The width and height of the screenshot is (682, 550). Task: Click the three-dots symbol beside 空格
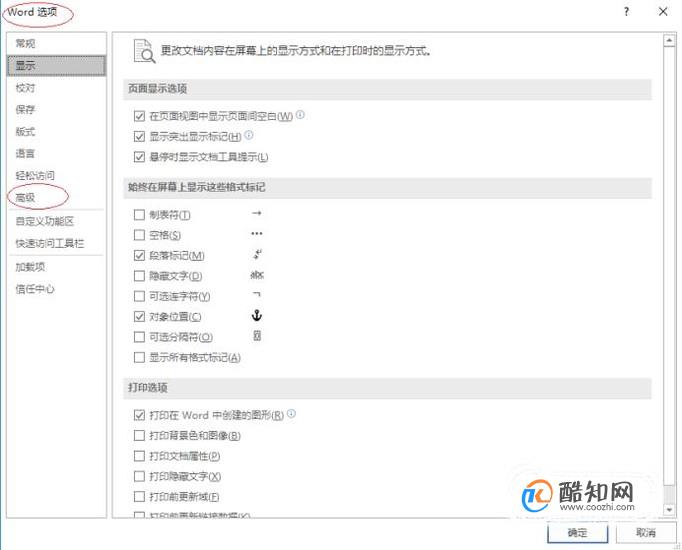(257, 233)
